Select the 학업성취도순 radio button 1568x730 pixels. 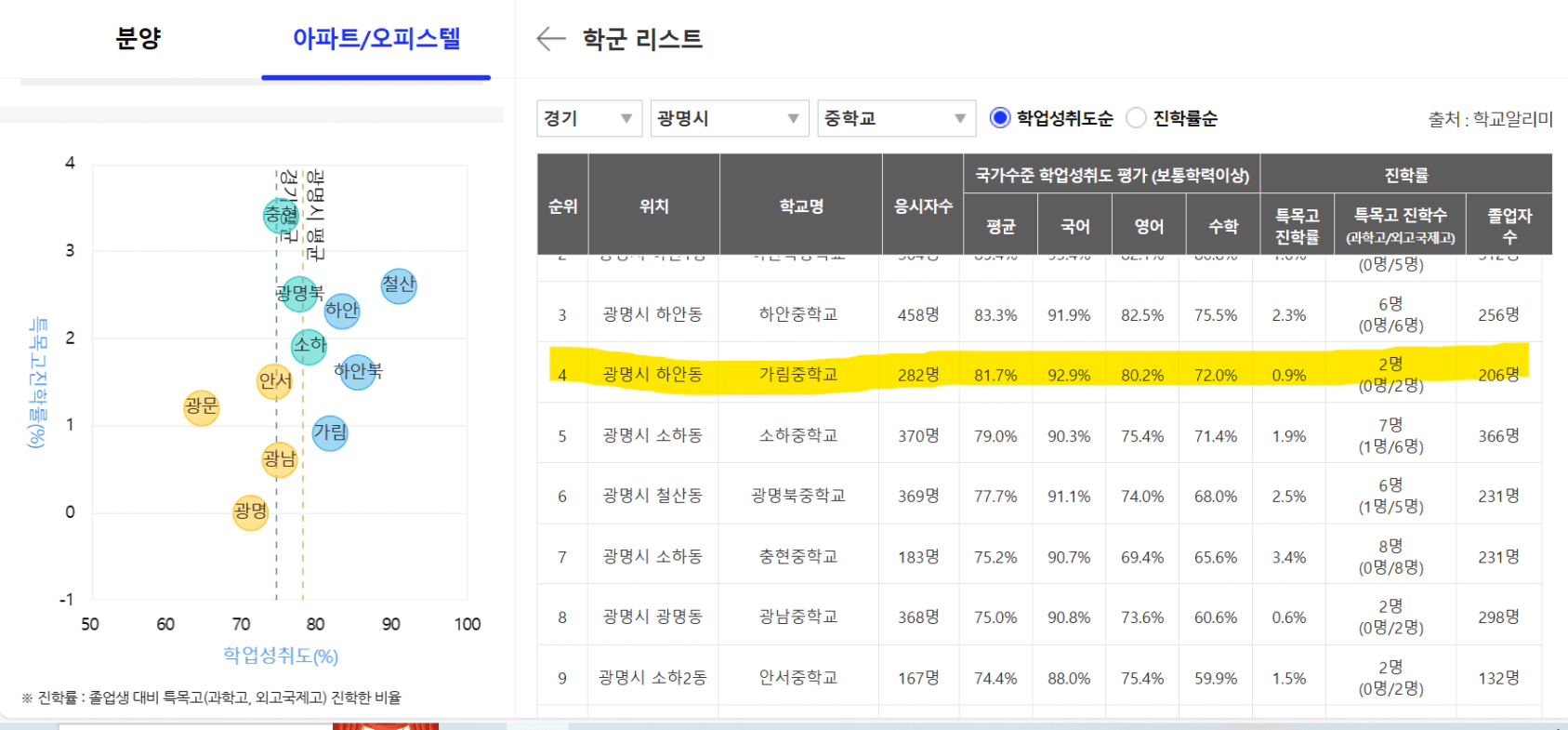pyautogui.click(x=1000, y=118)
